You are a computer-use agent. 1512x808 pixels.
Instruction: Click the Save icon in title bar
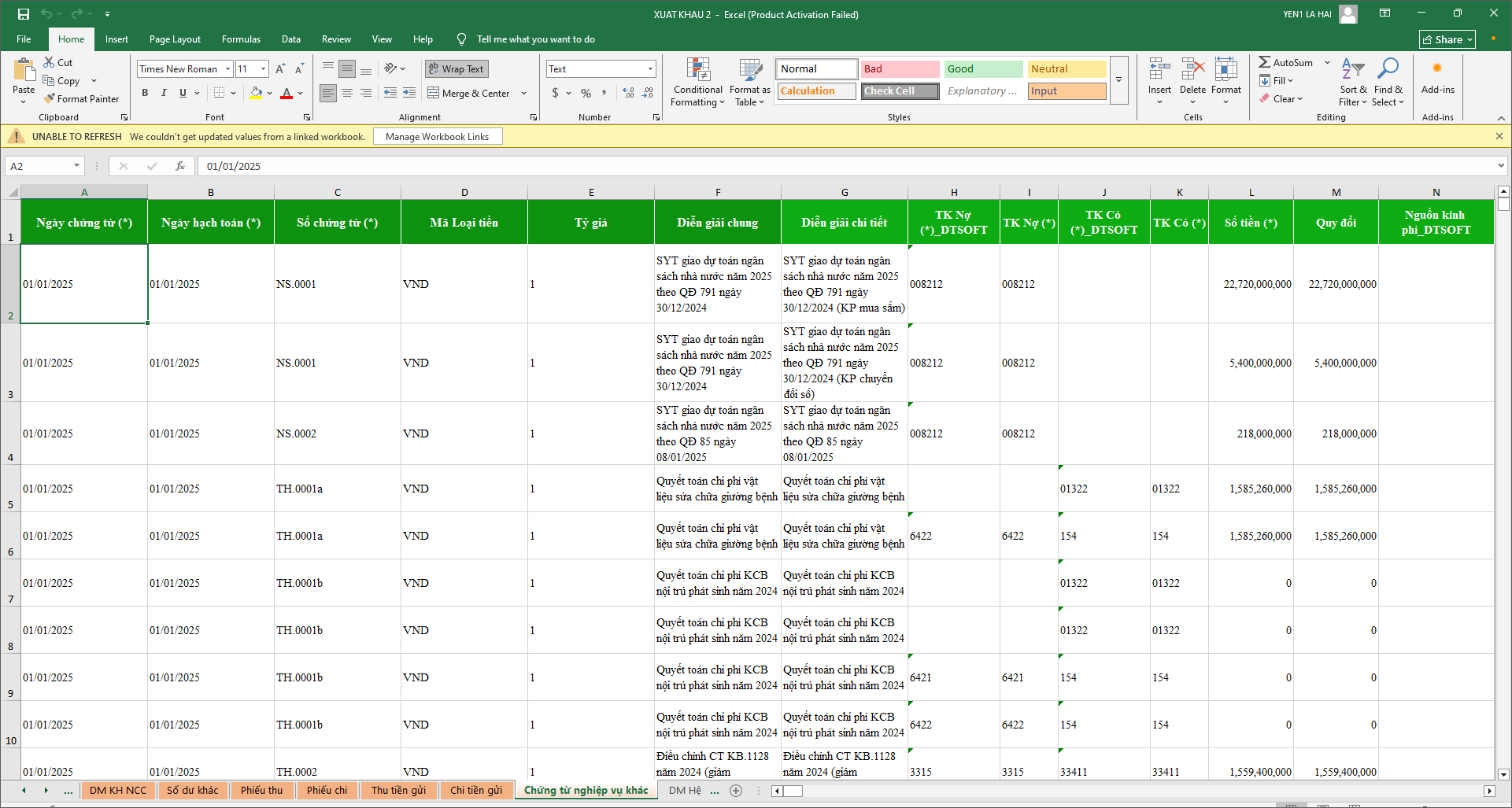coord(24,14)
